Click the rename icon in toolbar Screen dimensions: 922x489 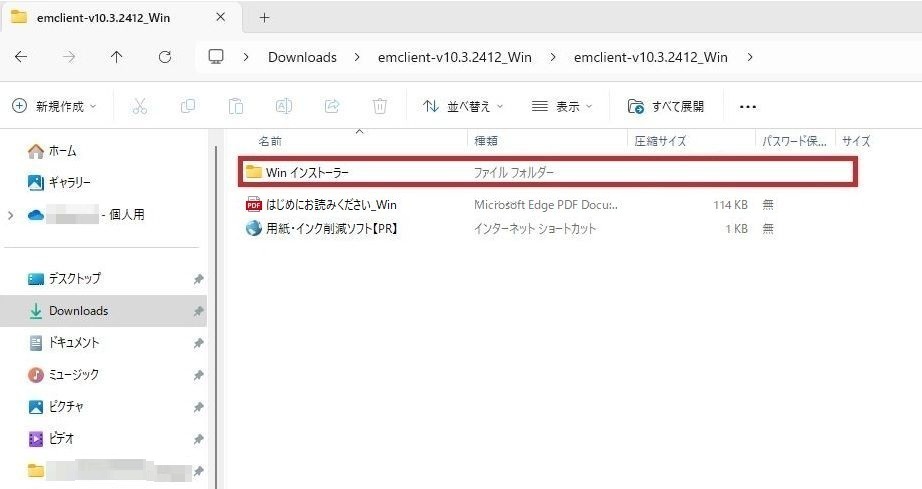click(284, 106)
